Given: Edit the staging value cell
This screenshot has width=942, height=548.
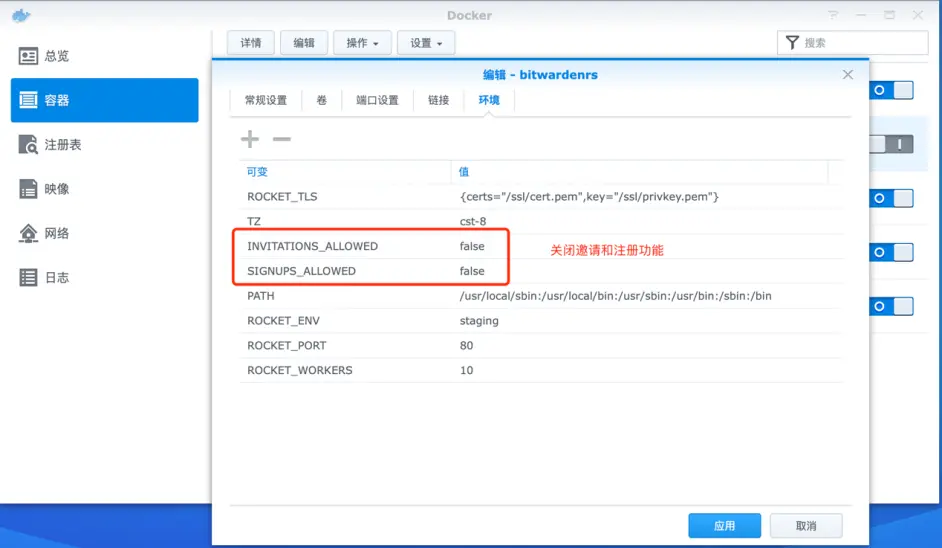Looking at the screenshot, I should pos(479,321).
